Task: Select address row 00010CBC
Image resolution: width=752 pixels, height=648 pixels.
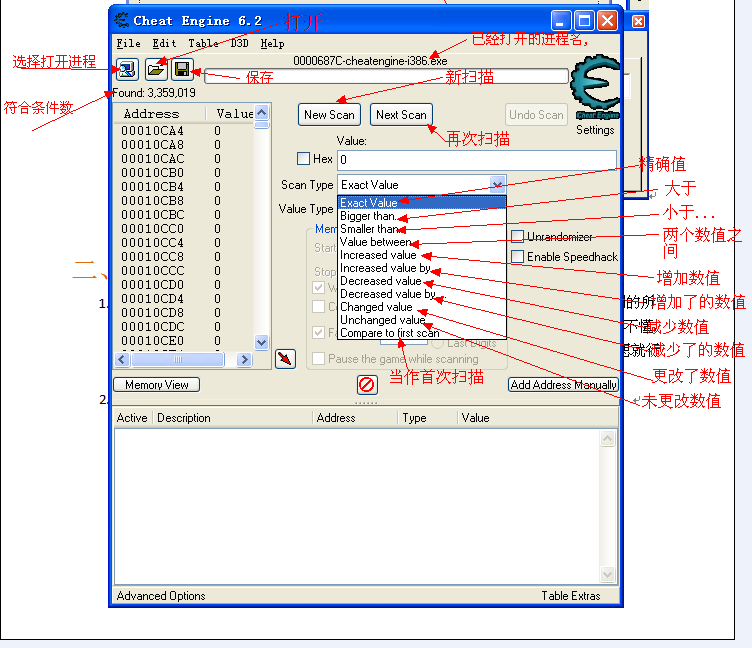Action: 185,214
